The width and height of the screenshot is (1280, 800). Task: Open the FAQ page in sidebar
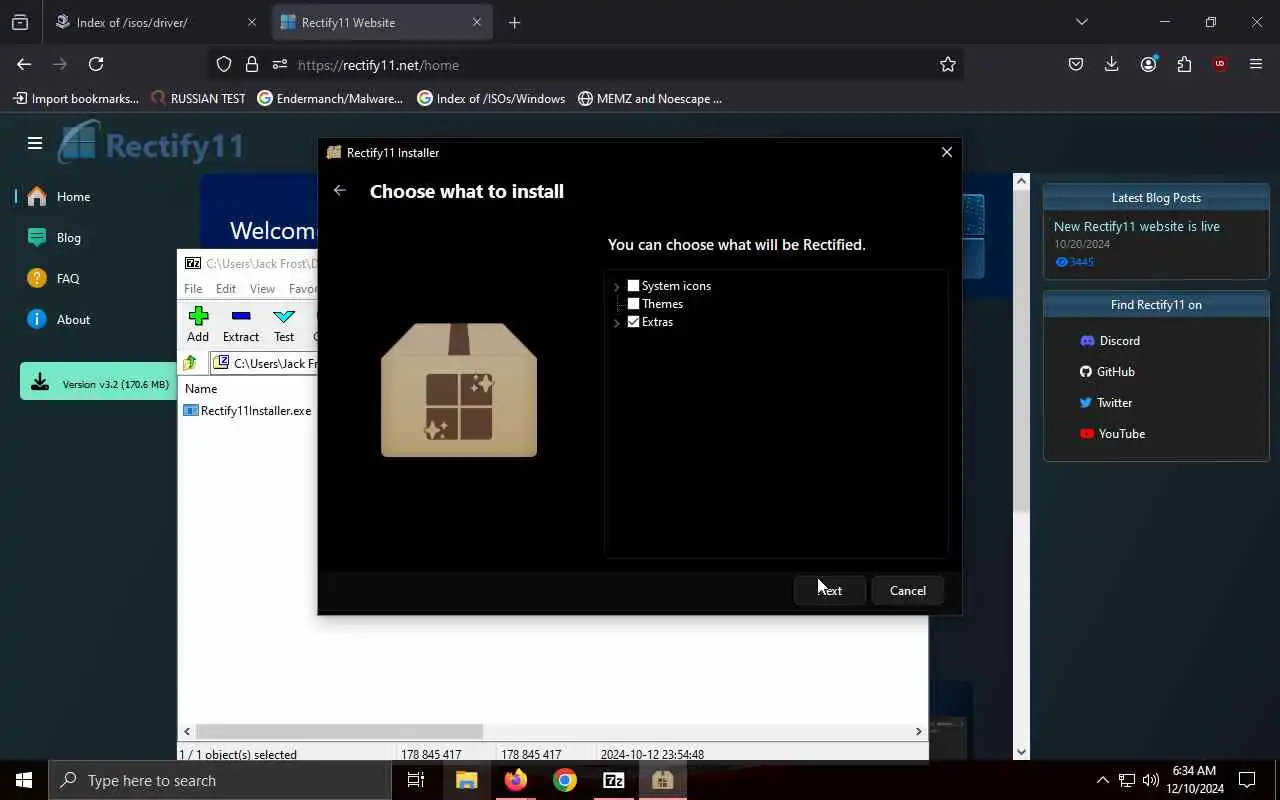pos(54,279)
